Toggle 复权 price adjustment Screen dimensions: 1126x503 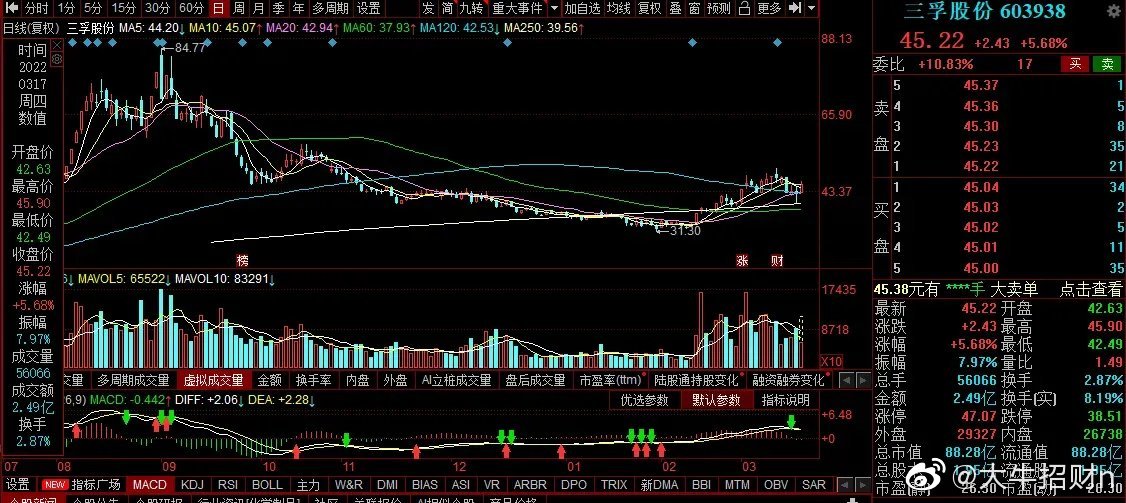tap(649, 8)
